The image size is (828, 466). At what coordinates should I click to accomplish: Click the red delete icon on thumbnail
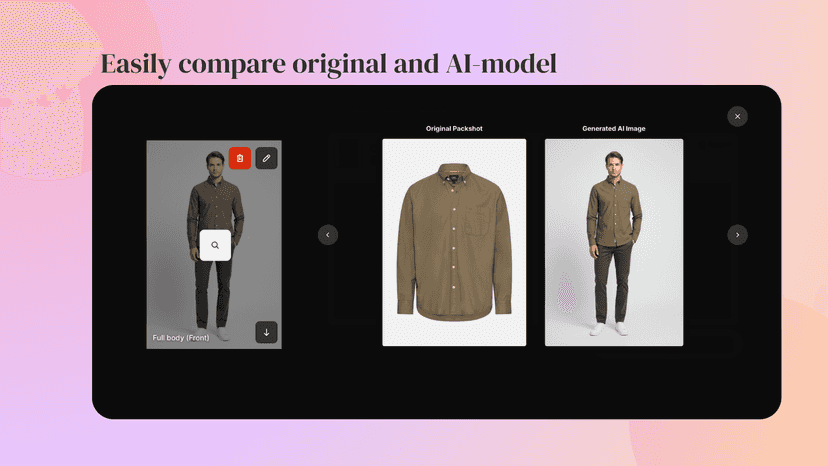[240, 158]
